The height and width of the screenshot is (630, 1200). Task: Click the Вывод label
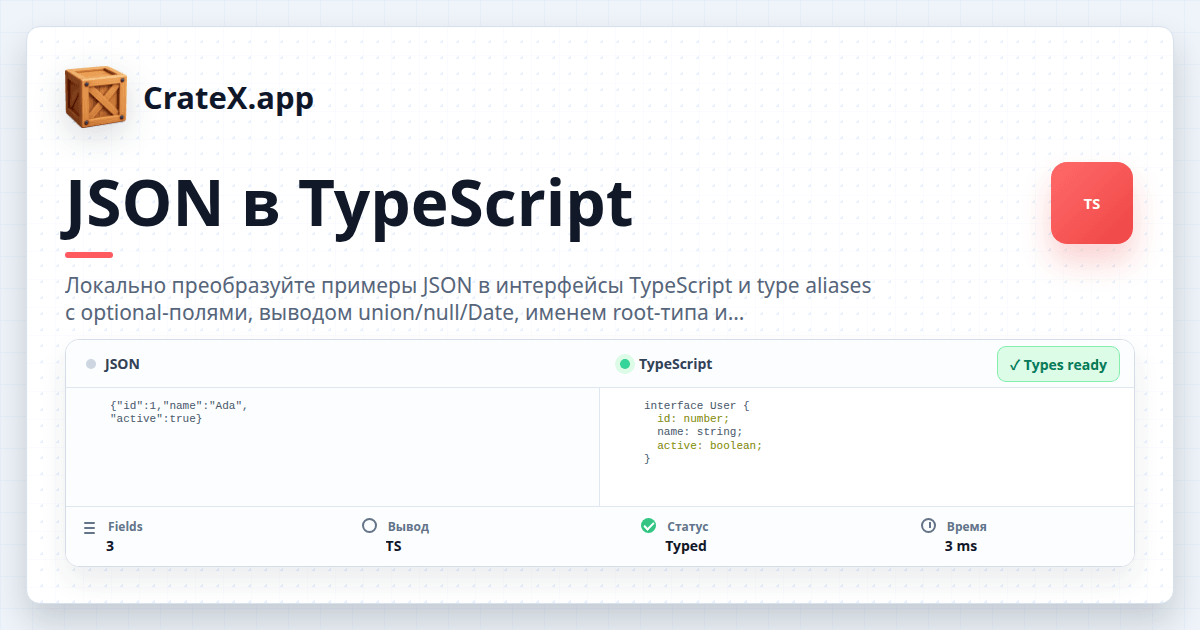pos(408,526)
